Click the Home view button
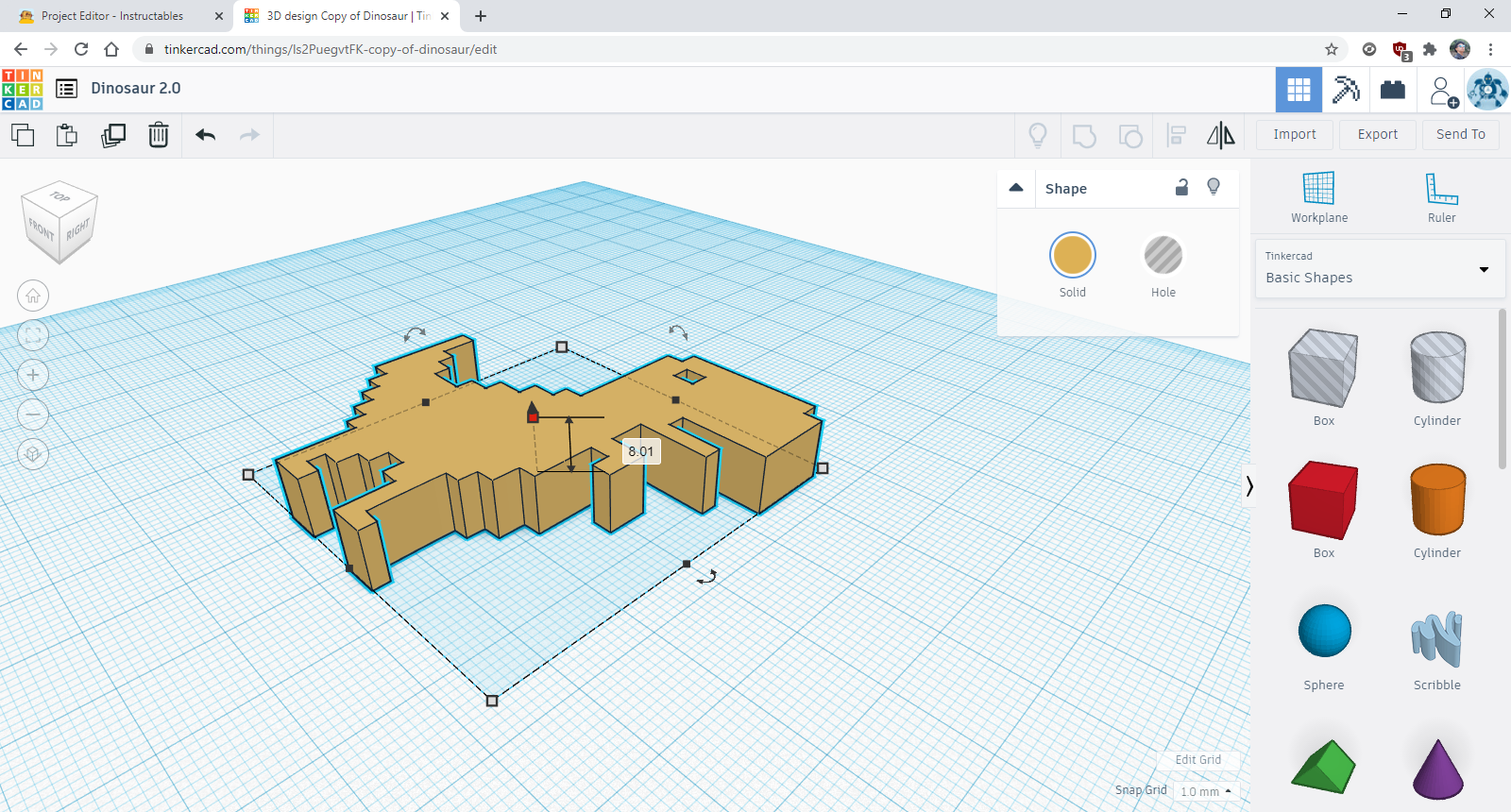 pyautogui.click(x=33, y=296)
